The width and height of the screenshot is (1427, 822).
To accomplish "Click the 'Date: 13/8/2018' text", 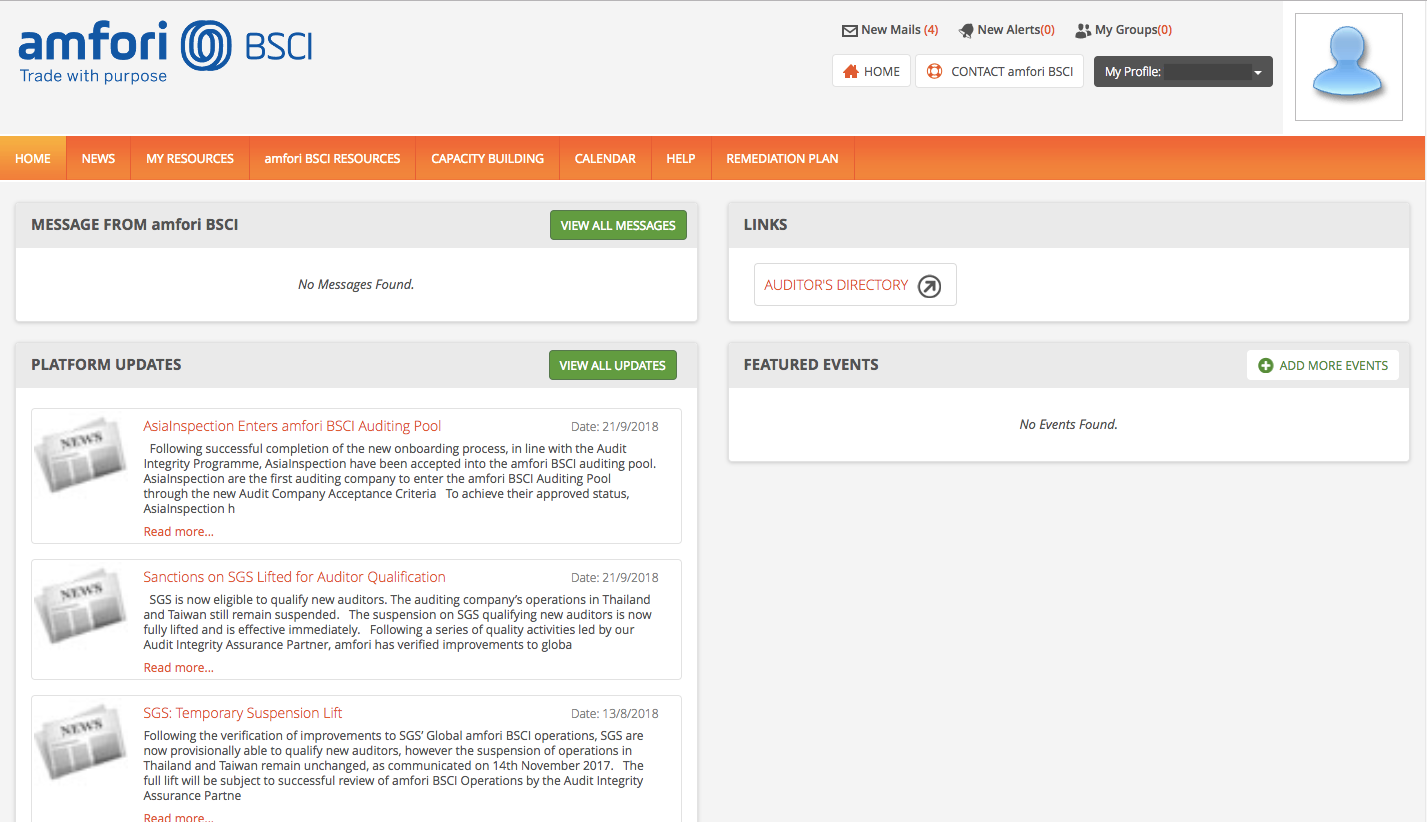I will point(614,714).
